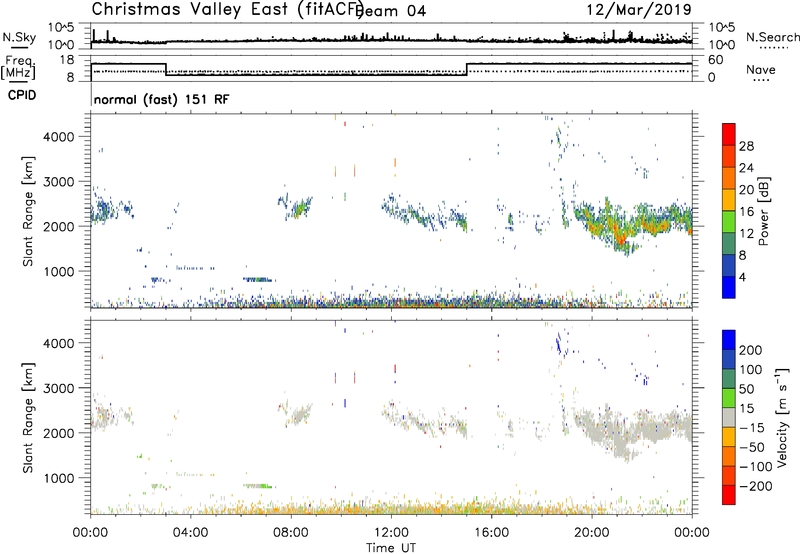This screenshot has height=554, width=800.
Task: Click the '04:00' time tick label
Action: pos(190,533)
